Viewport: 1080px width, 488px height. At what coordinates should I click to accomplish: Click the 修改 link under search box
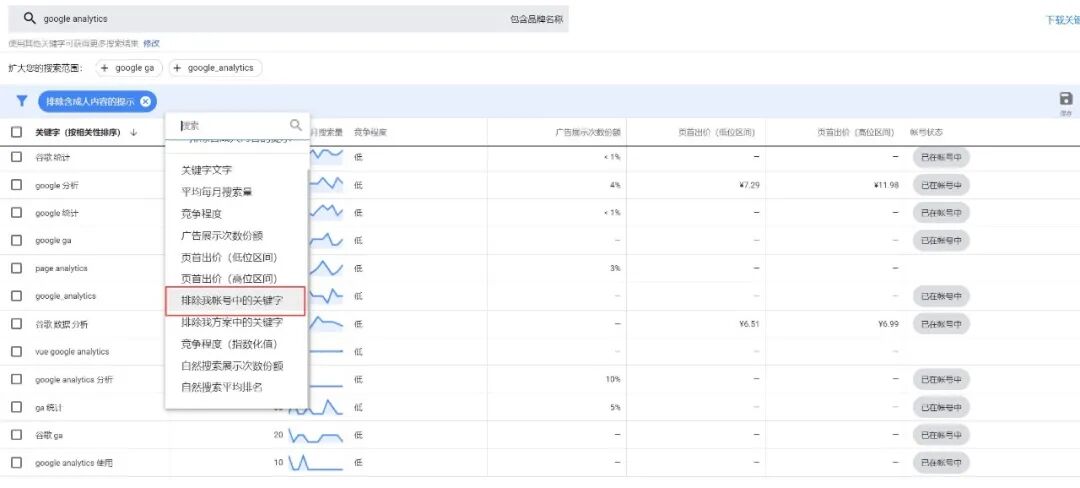151,43
